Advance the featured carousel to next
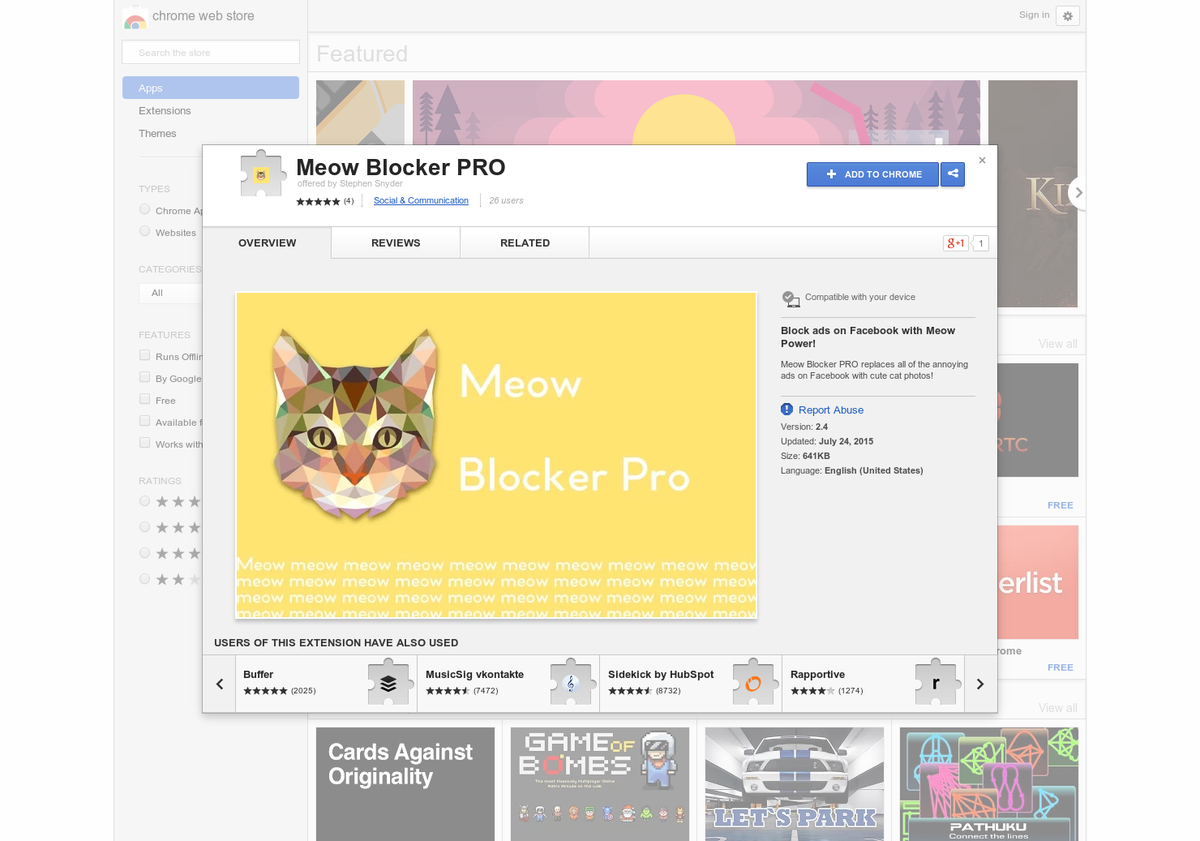1200x841 pixels. coord(1078,192)
